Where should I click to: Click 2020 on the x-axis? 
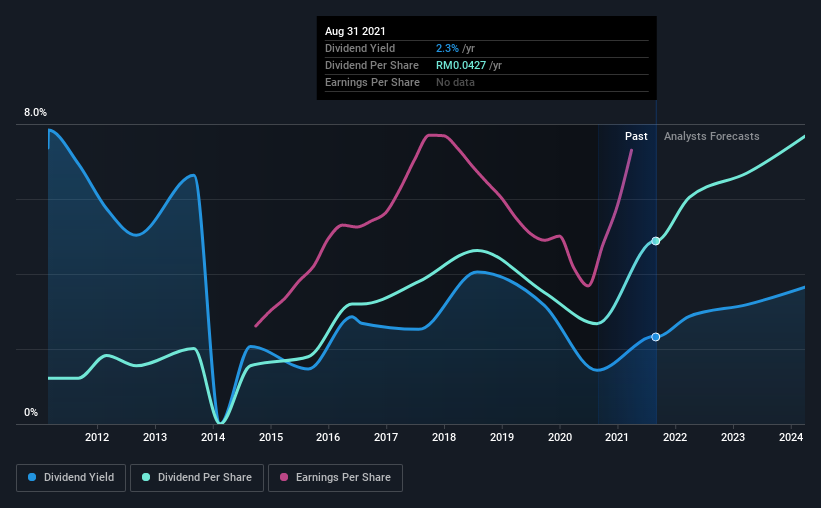point(560,437)
